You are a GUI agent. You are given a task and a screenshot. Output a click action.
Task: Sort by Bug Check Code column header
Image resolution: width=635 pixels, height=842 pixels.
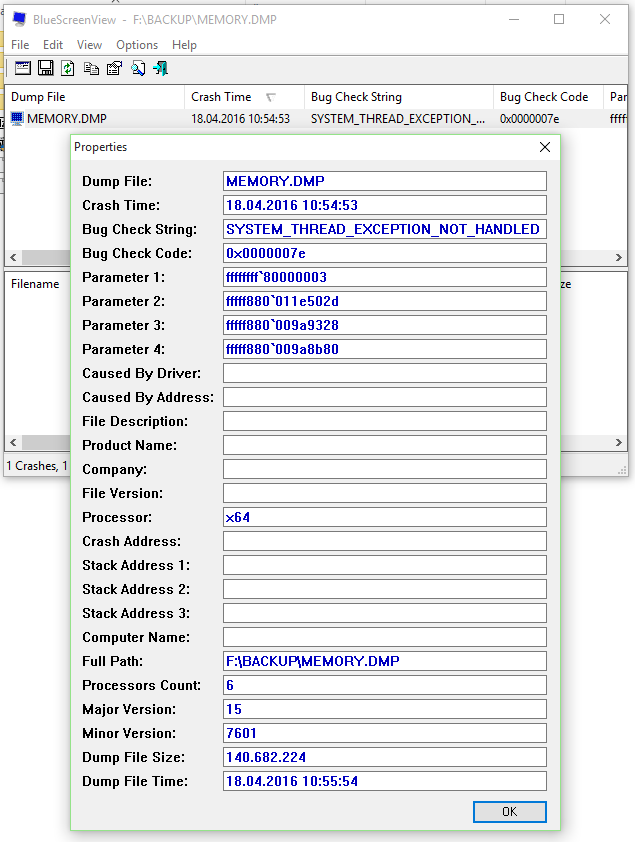pos(548,97)
